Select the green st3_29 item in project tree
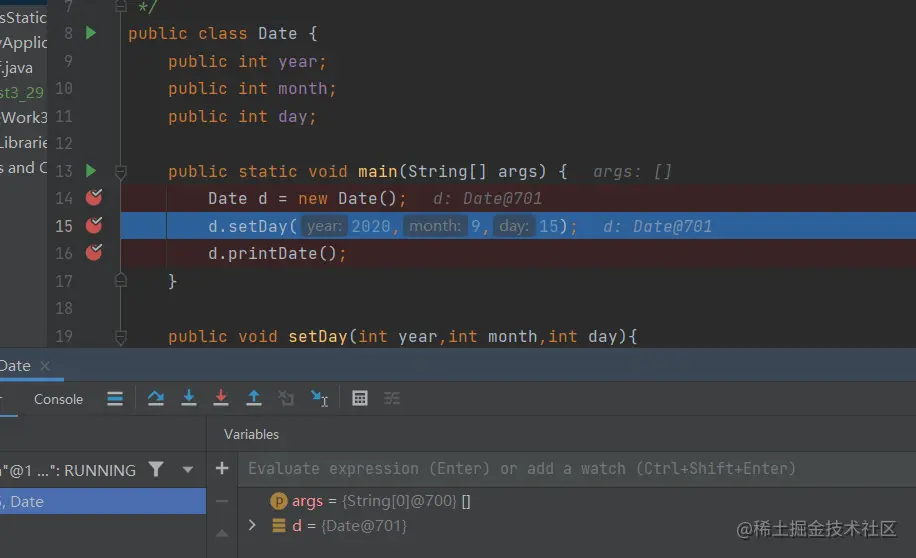 click(x=22, y=92)
